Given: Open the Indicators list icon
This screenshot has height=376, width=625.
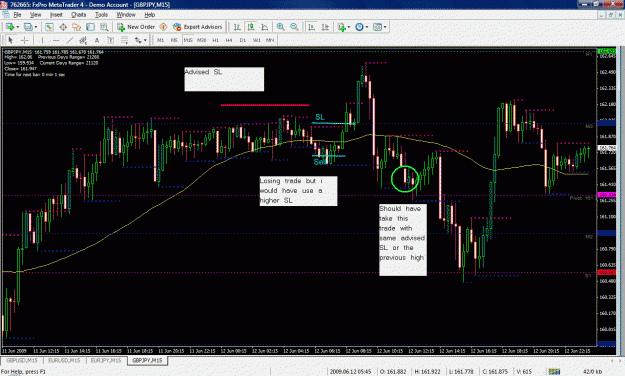Looking at the screenshot, I should coord(341,27).
